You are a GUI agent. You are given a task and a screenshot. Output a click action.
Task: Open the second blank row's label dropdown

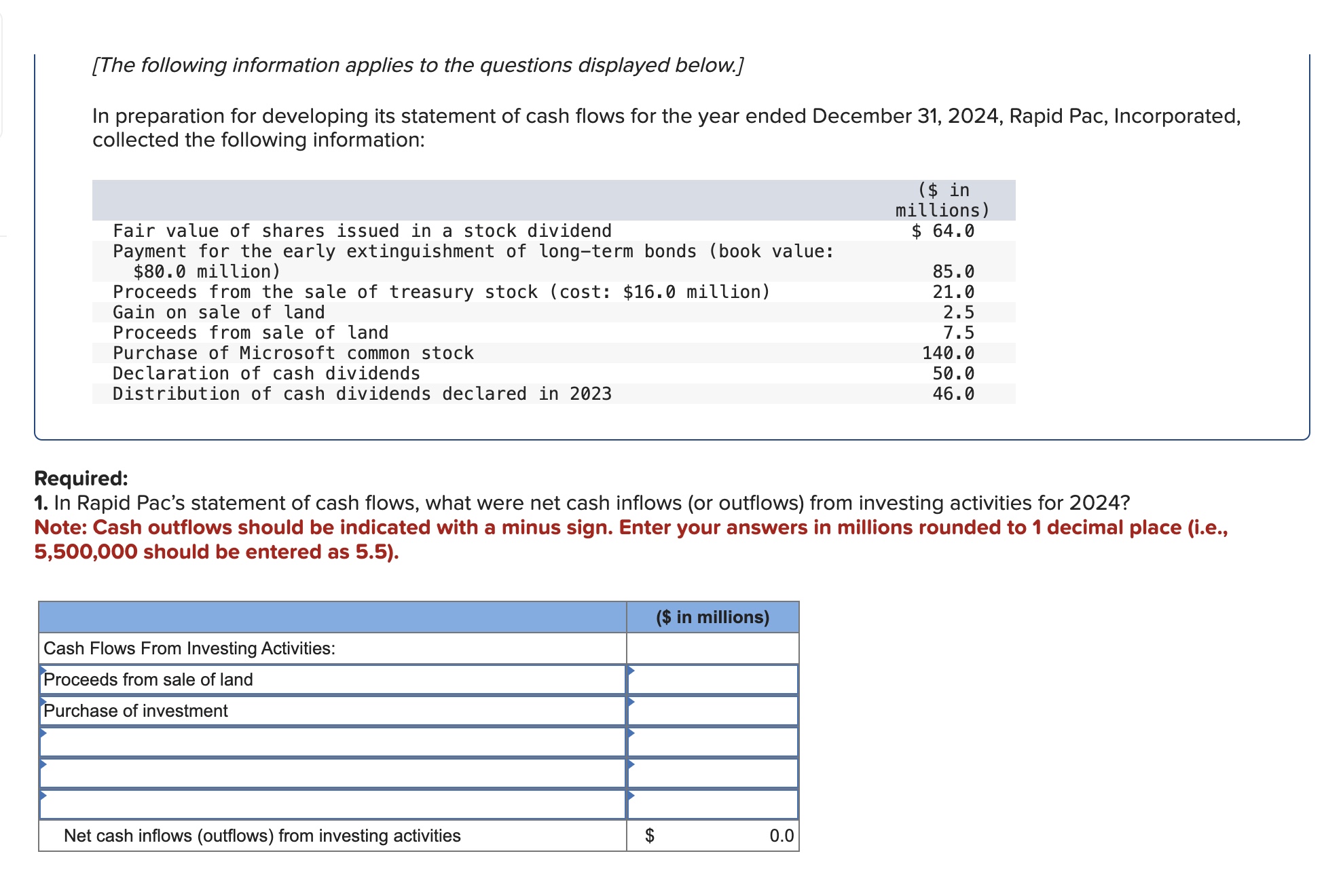[x=332, y=773]
